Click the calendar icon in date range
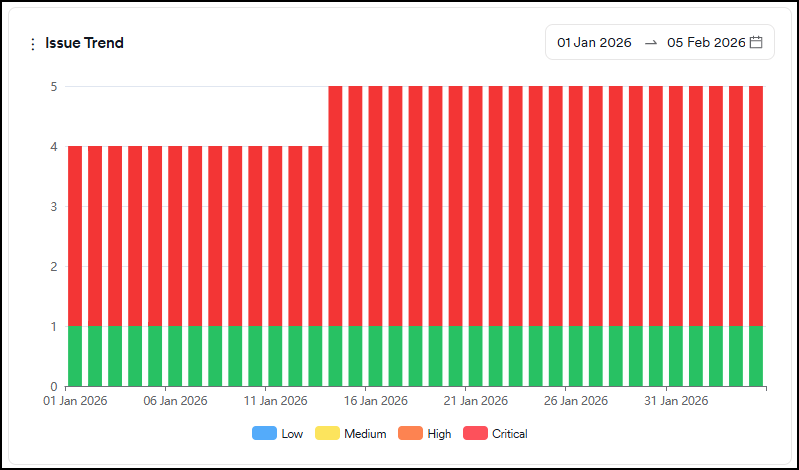799x470 pixels. (x=756, y=42)
